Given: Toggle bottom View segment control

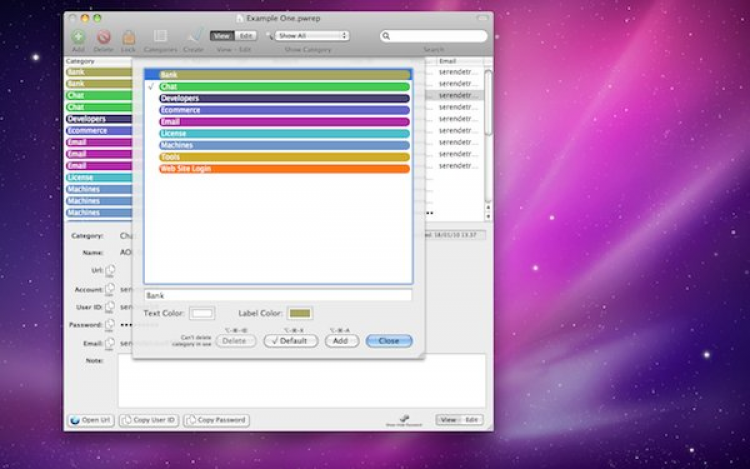Looking at the screenshot, I should 447,420.
